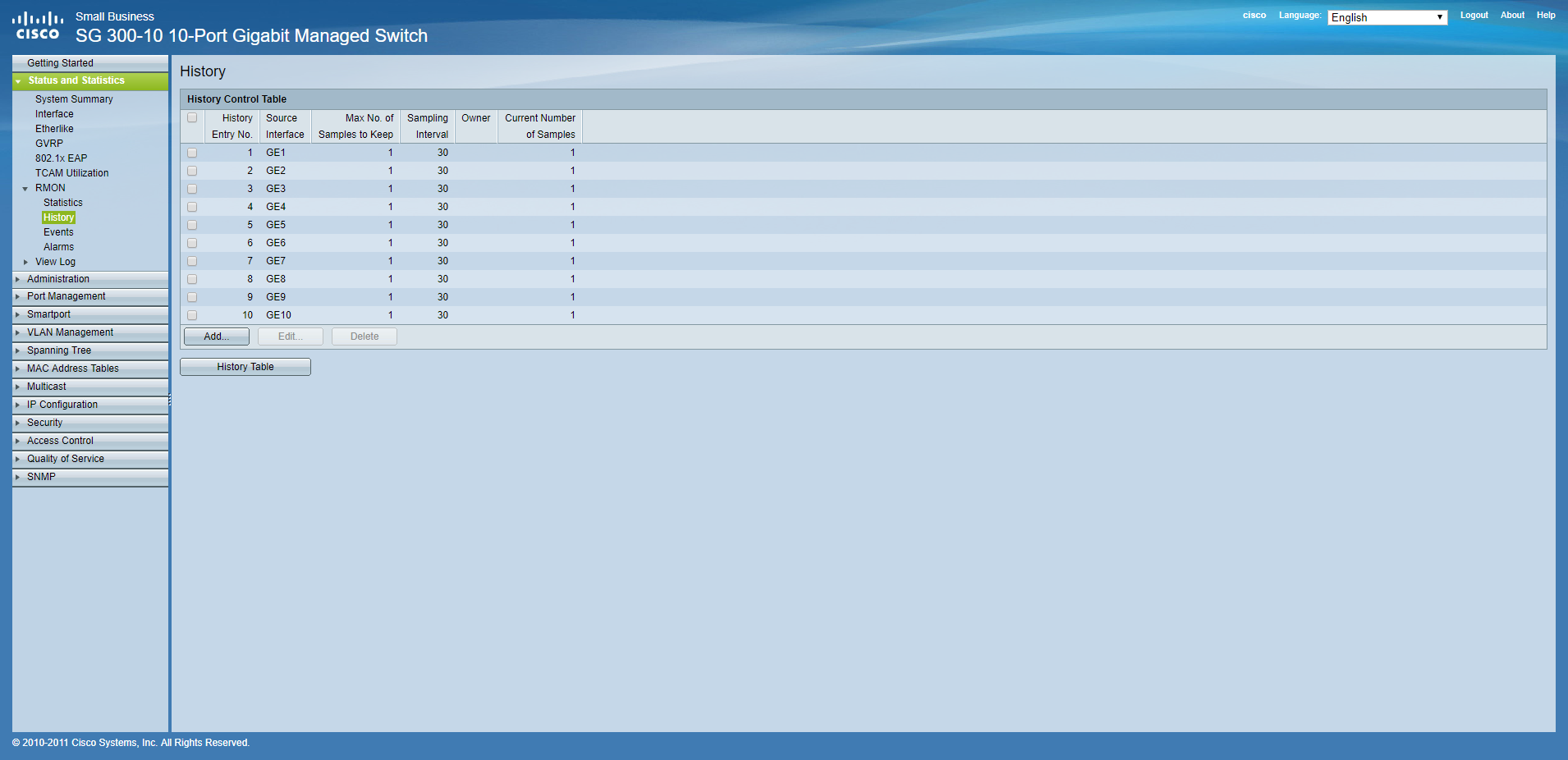Expand the VLAN Management section
This screenshot has width=1568, height=760.
pos(70,332)
